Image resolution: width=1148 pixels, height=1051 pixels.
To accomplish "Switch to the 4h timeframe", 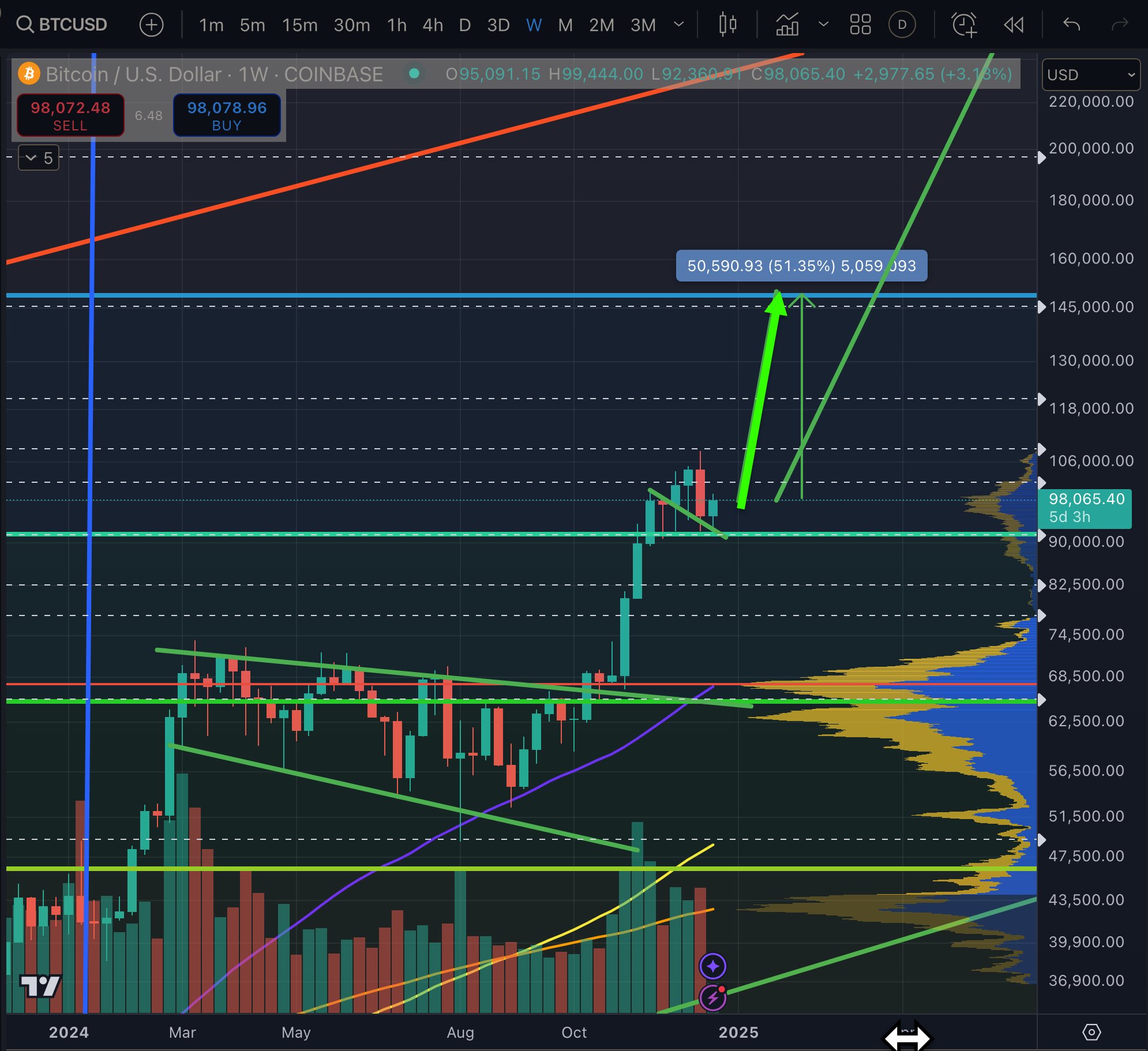I will 432,25.
